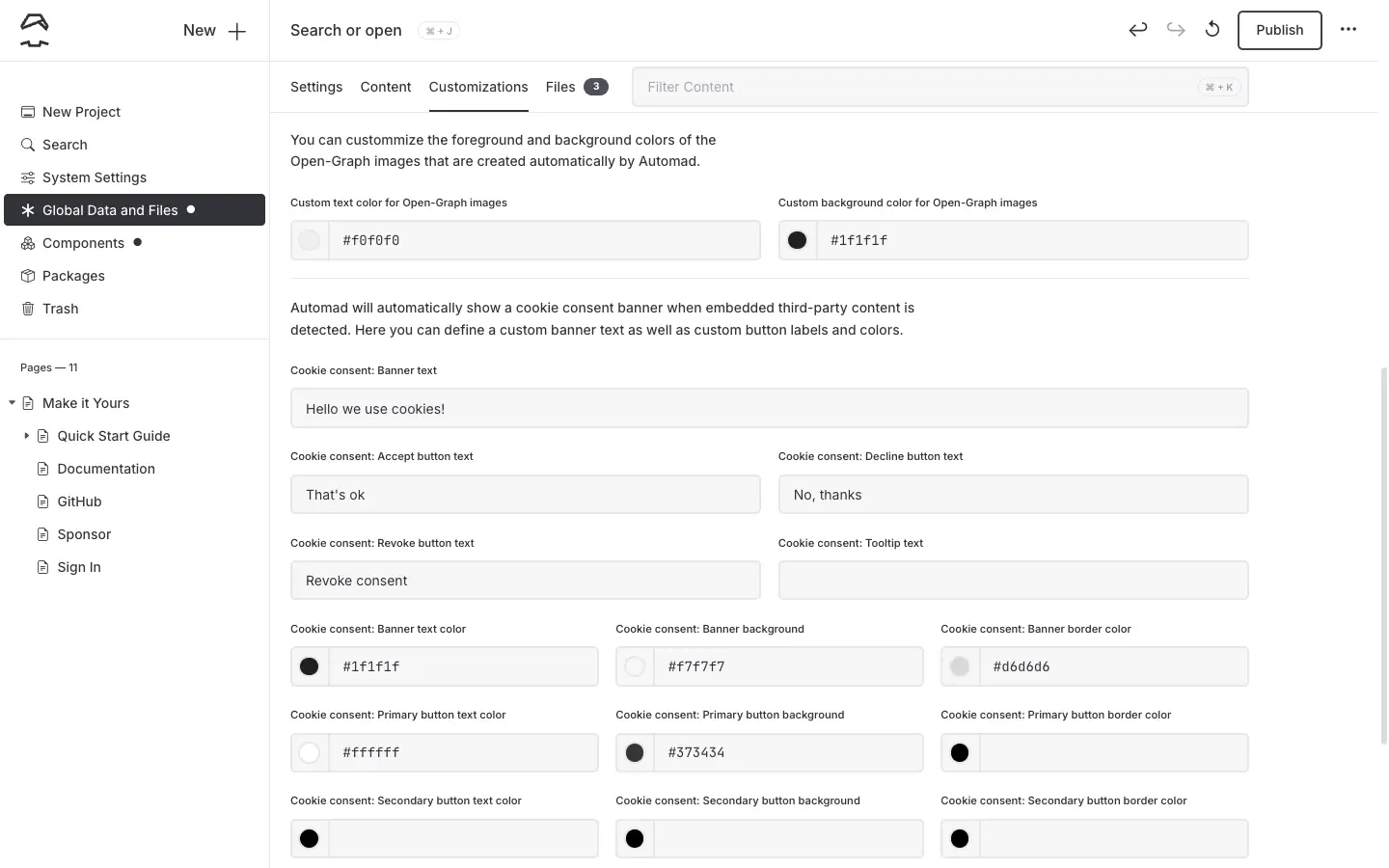This screenshot has width=1389, height=868.
Task: Open the three-dots more options menu
Action: point(1348,30)
